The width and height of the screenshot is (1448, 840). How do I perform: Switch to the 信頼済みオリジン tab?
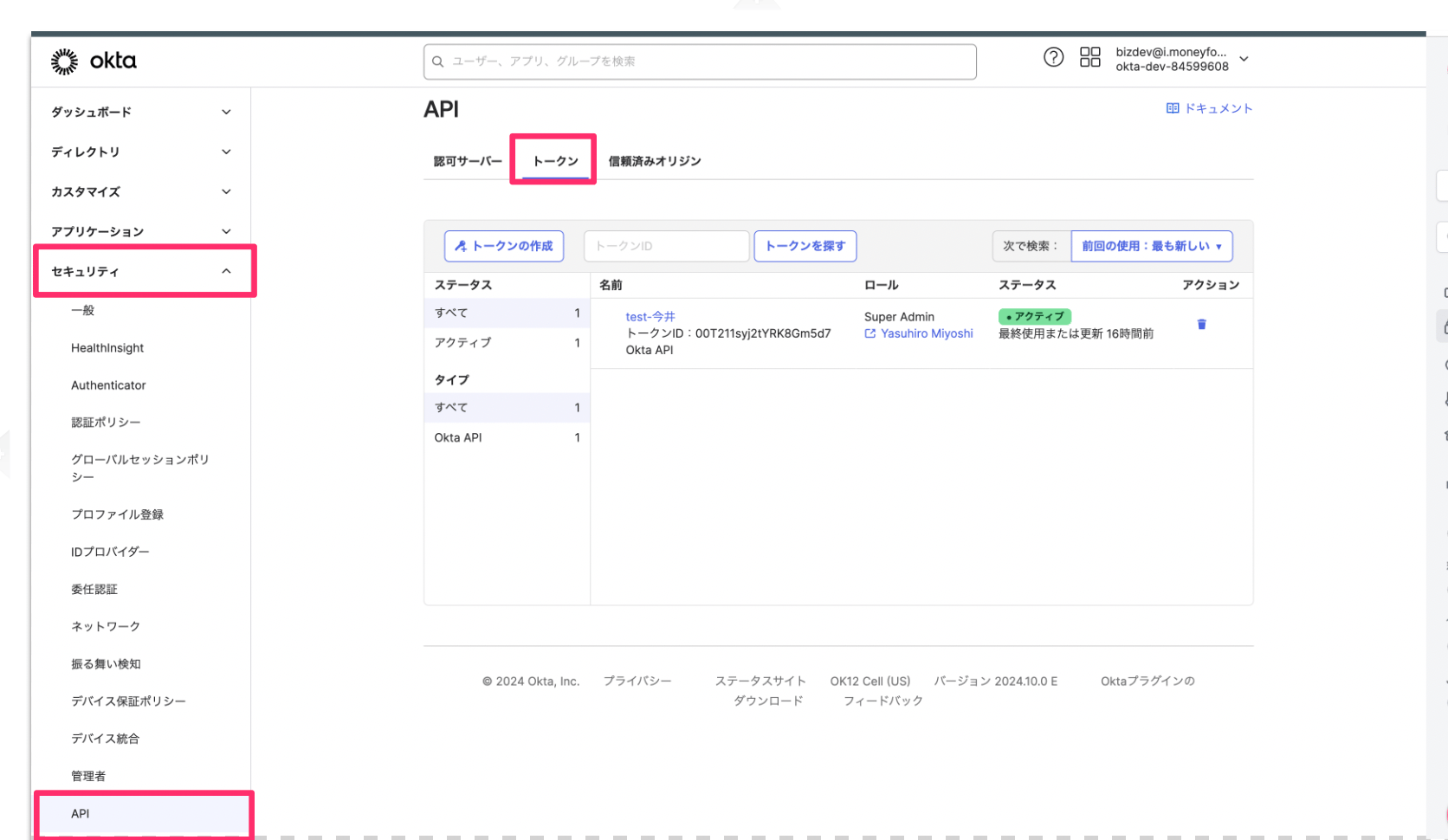pyautogui.click(x=655, y=161)
